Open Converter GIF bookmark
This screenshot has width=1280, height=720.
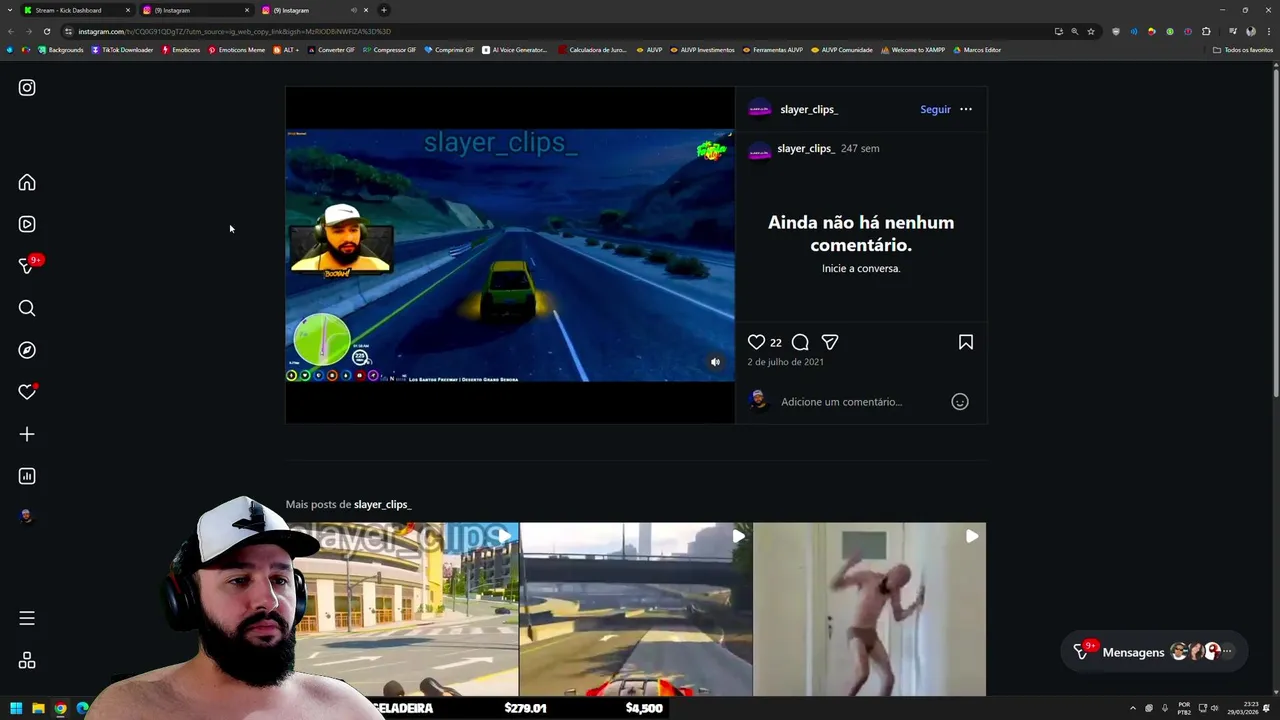tap(331, 50)
